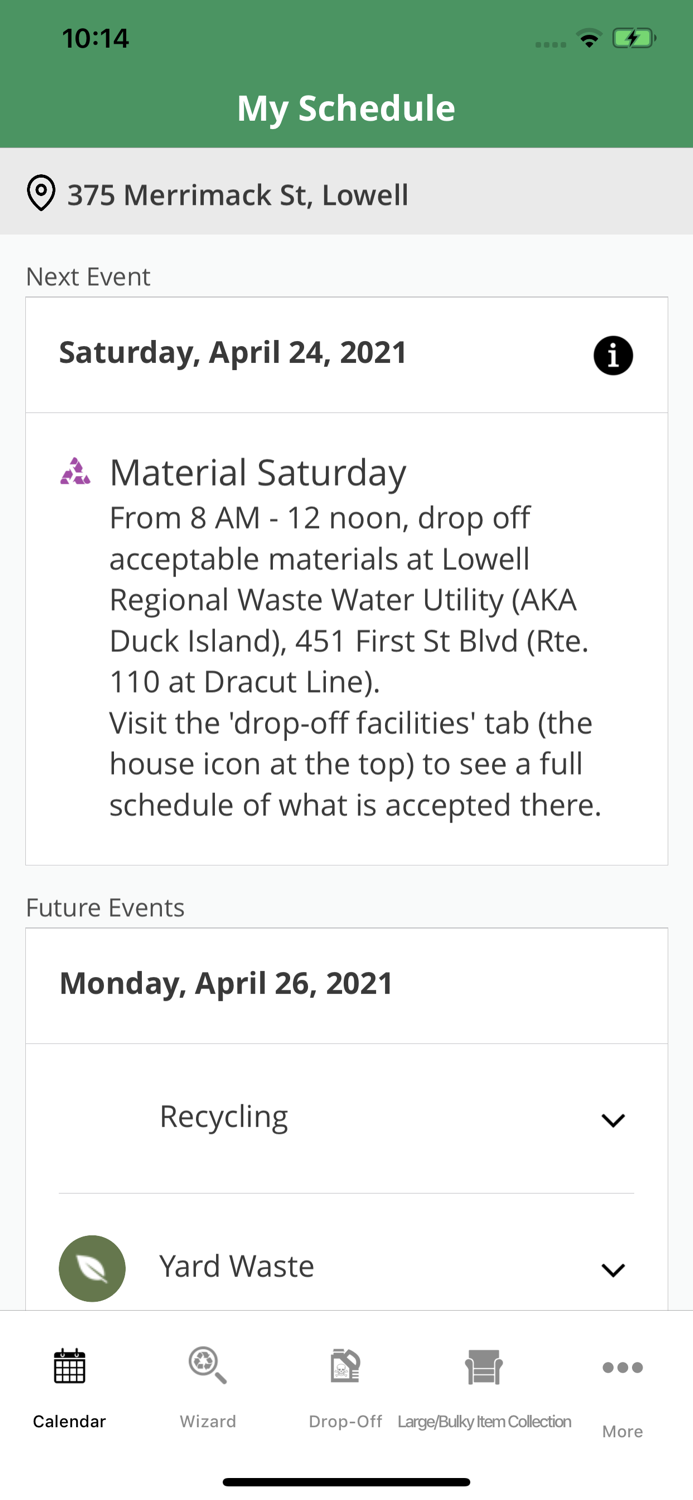Collapse the Recycling chevron arrow
The width and height of the screenshot is (693, 1500).
tap(614, 1120)
